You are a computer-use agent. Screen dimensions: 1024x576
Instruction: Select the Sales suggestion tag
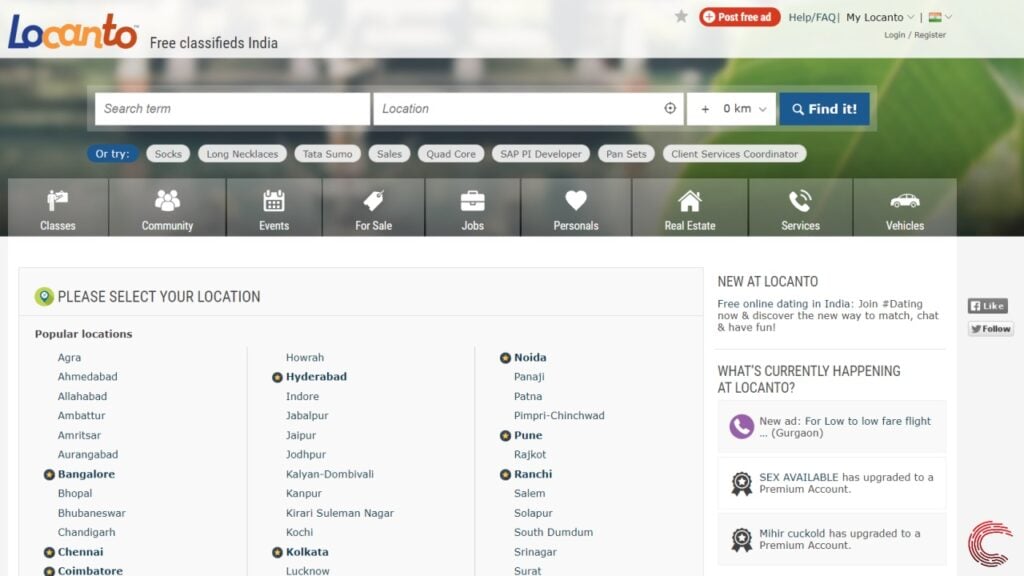[x=389, y=154]
